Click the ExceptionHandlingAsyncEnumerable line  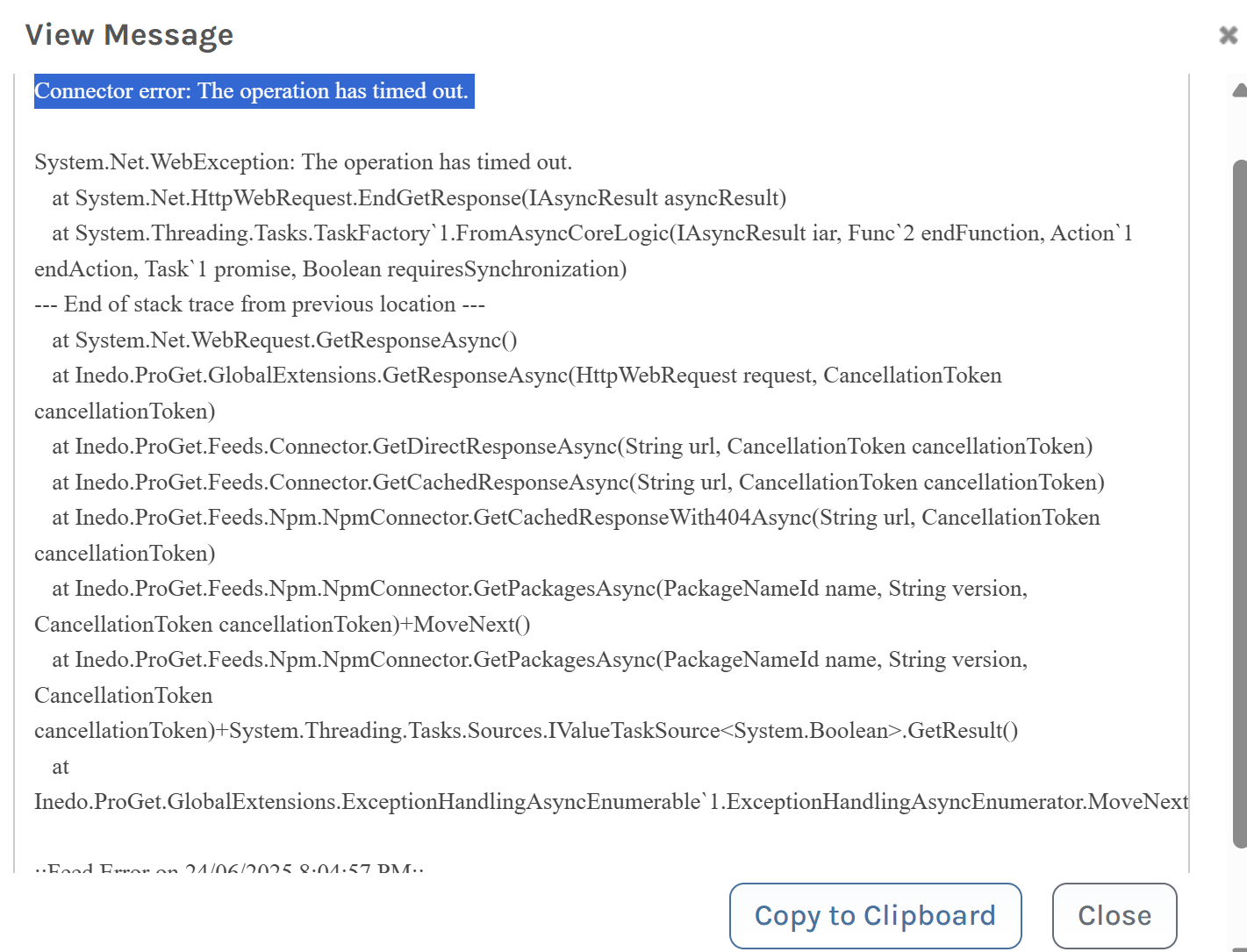coord(611,802)
